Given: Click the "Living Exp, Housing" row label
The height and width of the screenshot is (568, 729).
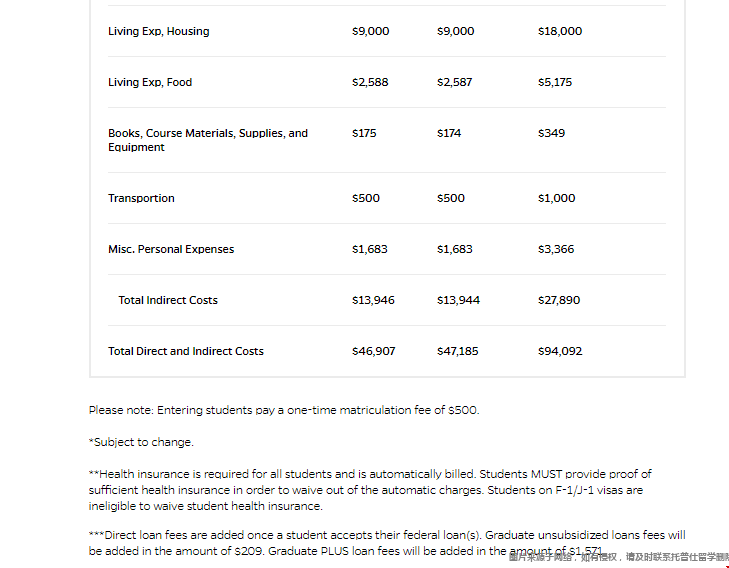Looking at the screenshot, I should (x=159, y=31).
